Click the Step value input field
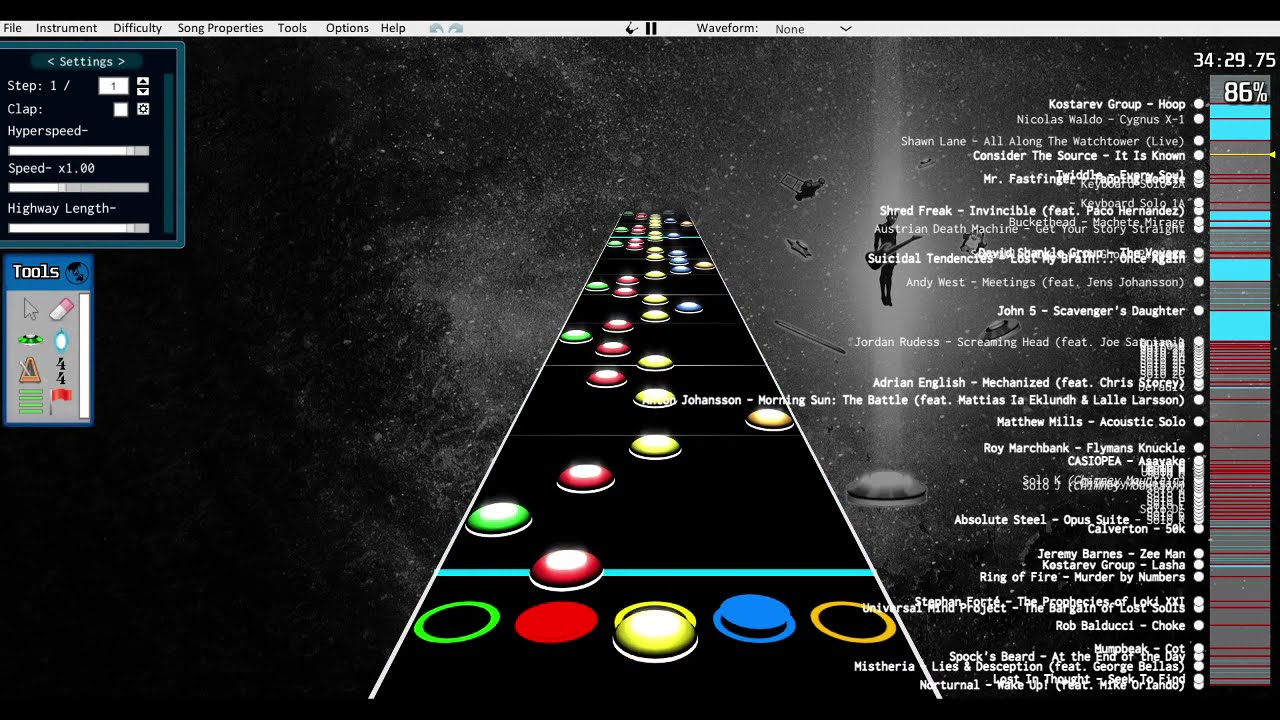The width and height of the screenshot is (1280, 720). coord(114,86)
